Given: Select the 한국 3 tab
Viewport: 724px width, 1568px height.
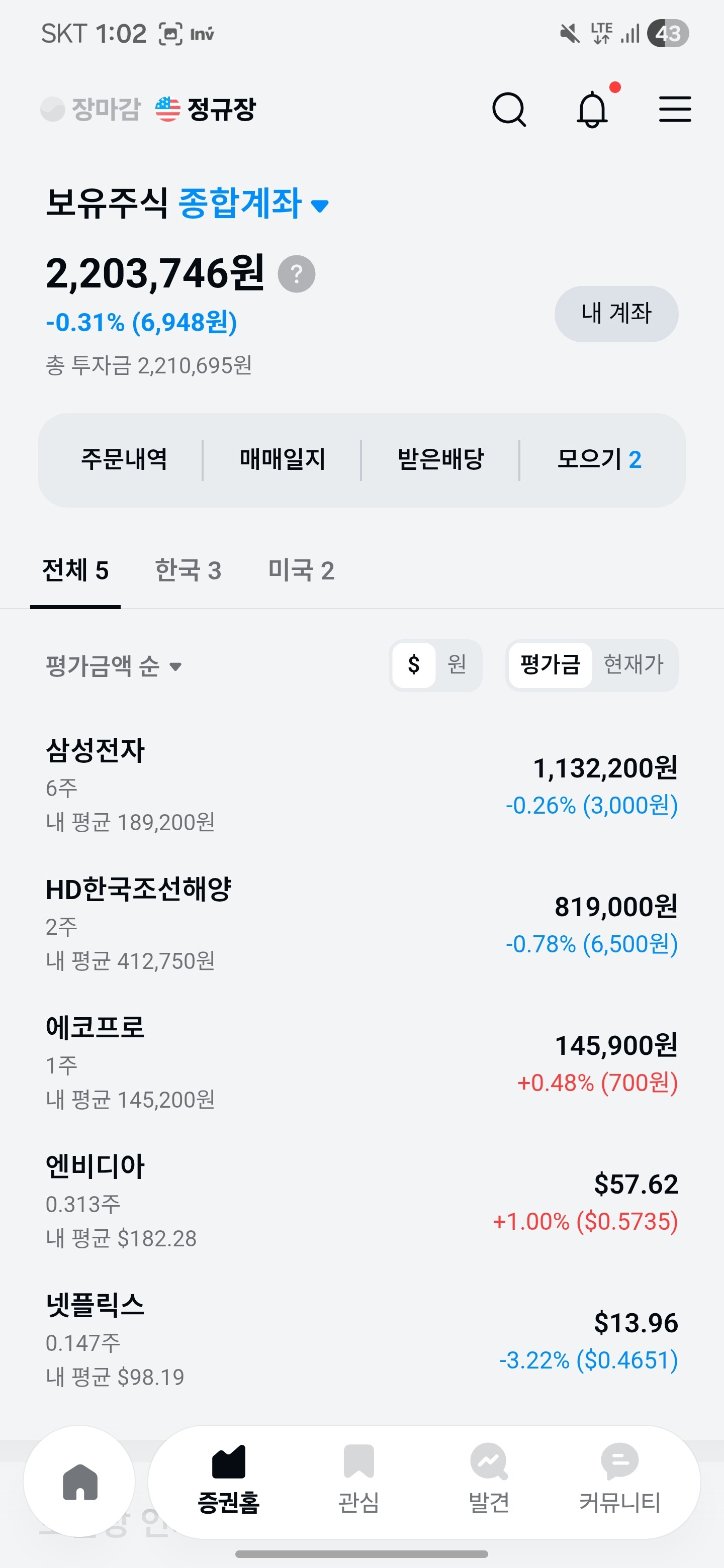Looking at the screenshot, I should point(188,571).
